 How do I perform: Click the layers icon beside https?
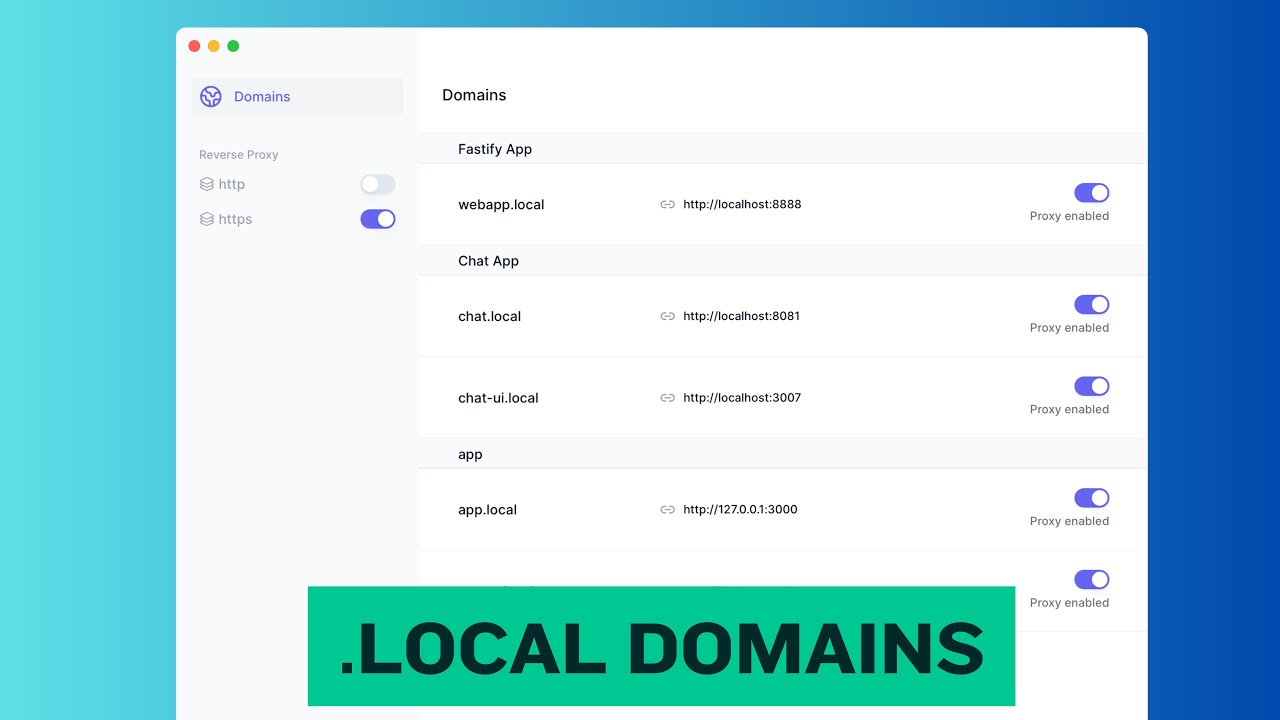tap(207, 219)
